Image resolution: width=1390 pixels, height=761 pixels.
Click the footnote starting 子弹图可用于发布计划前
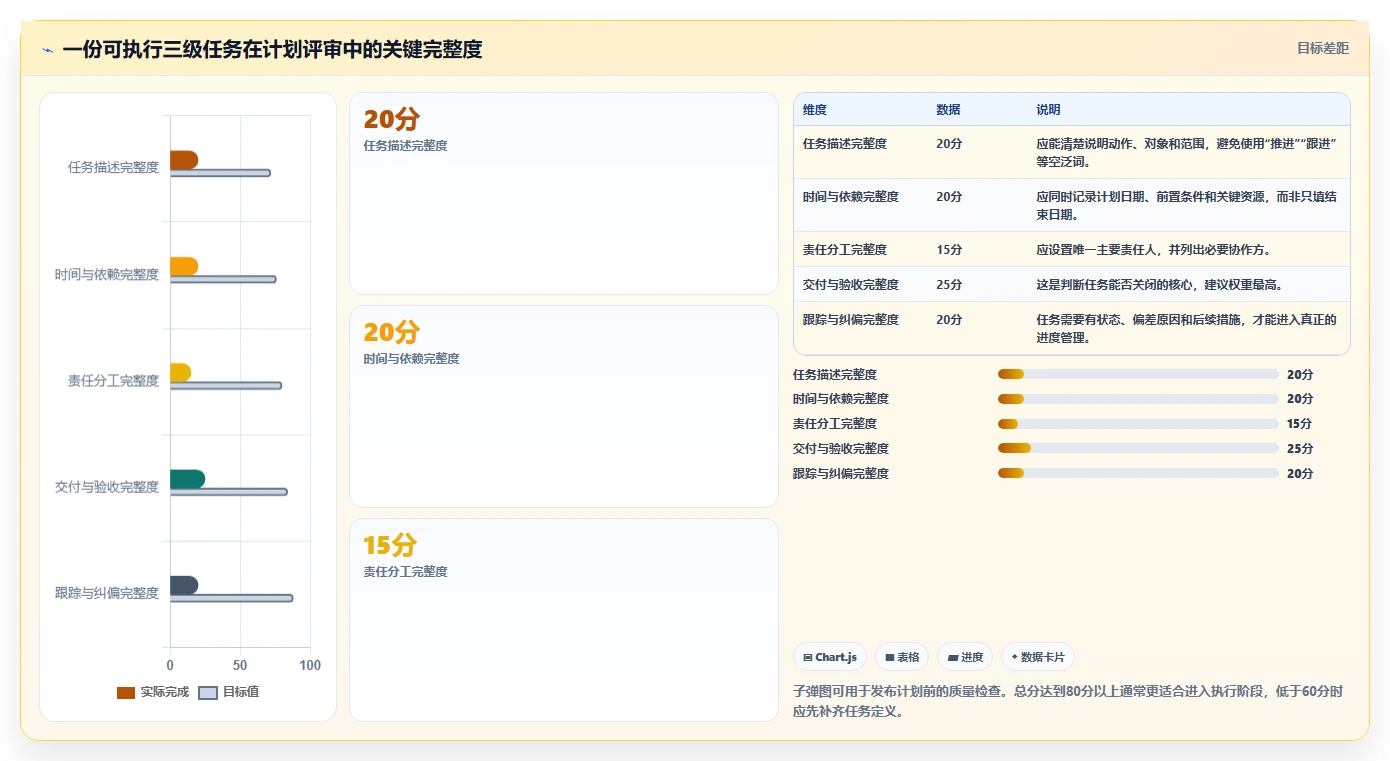point(1068,702)
